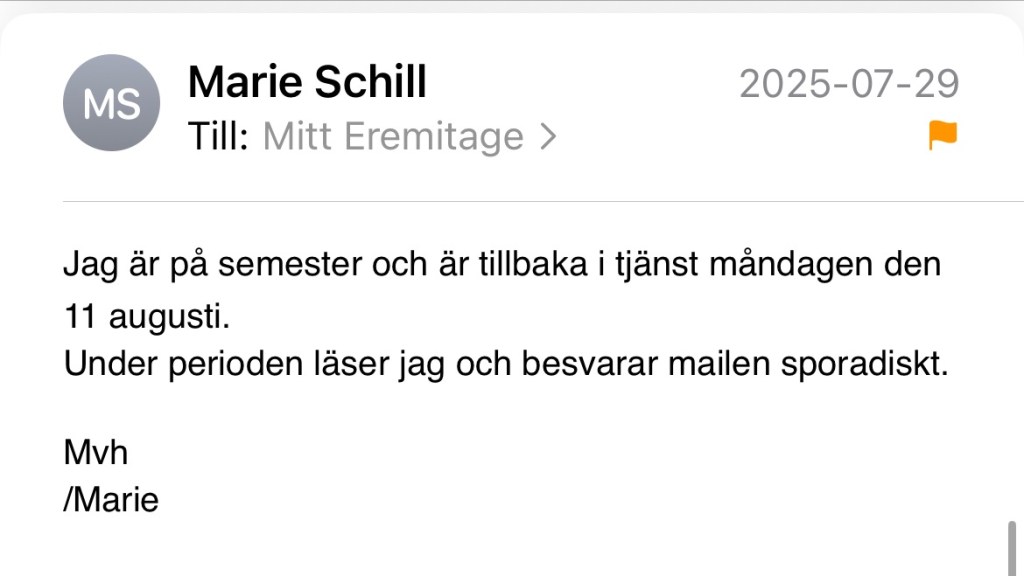Click the orange flag icon
Screen dimensions: 1024x576
coord(942,135)
